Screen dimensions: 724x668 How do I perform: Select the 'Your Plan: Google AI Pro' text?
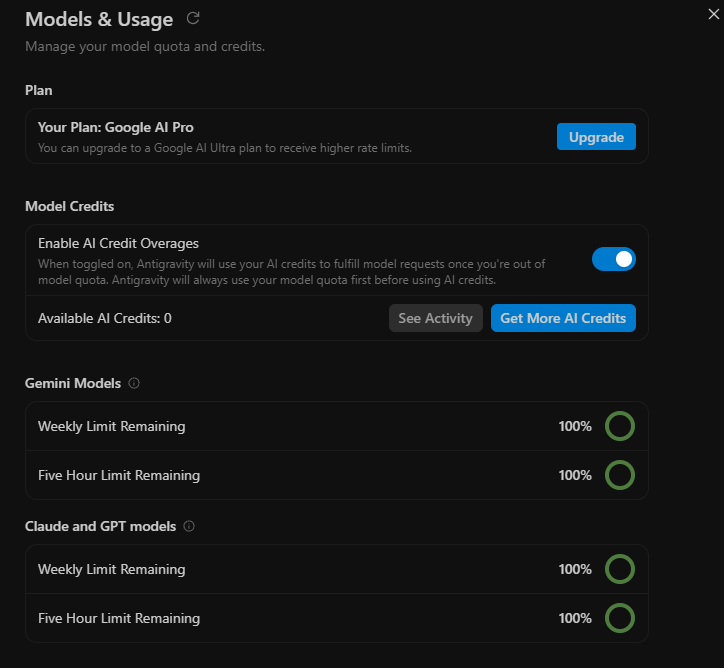115,127
